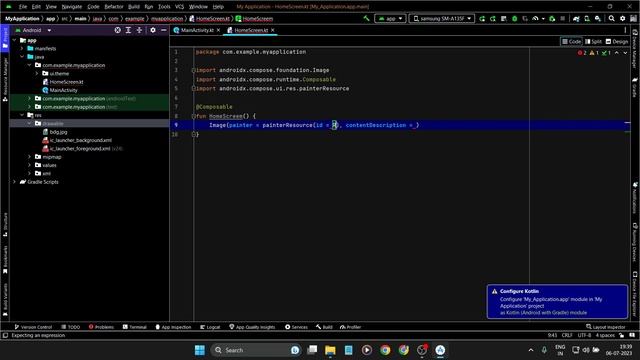Open the Version Control tool window
The height and width of the screenshot is (360, 640).
point(33,327)
